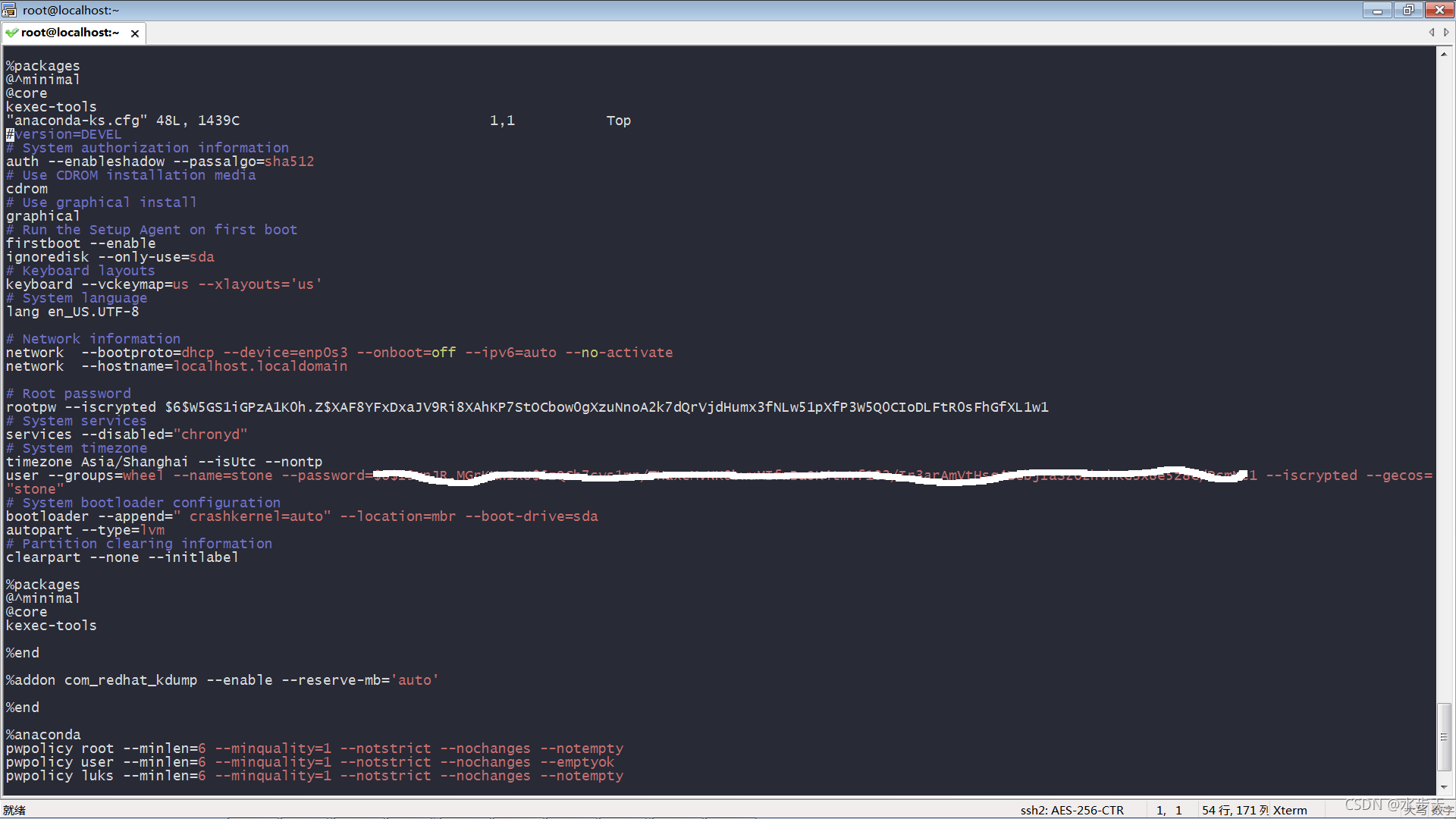The width and height of the screenshot is (1456, 819).
Task: Click '"anaconda-ks.cfg" 48L, 1439C' status line
Action: pos(123,121)
